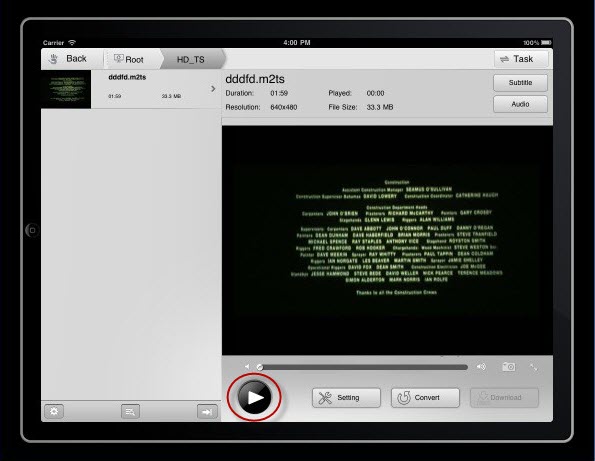The height and width of the screenshot is (461, 595).
Task: Click the playback progress slider track
Action: tap(363, 367)
